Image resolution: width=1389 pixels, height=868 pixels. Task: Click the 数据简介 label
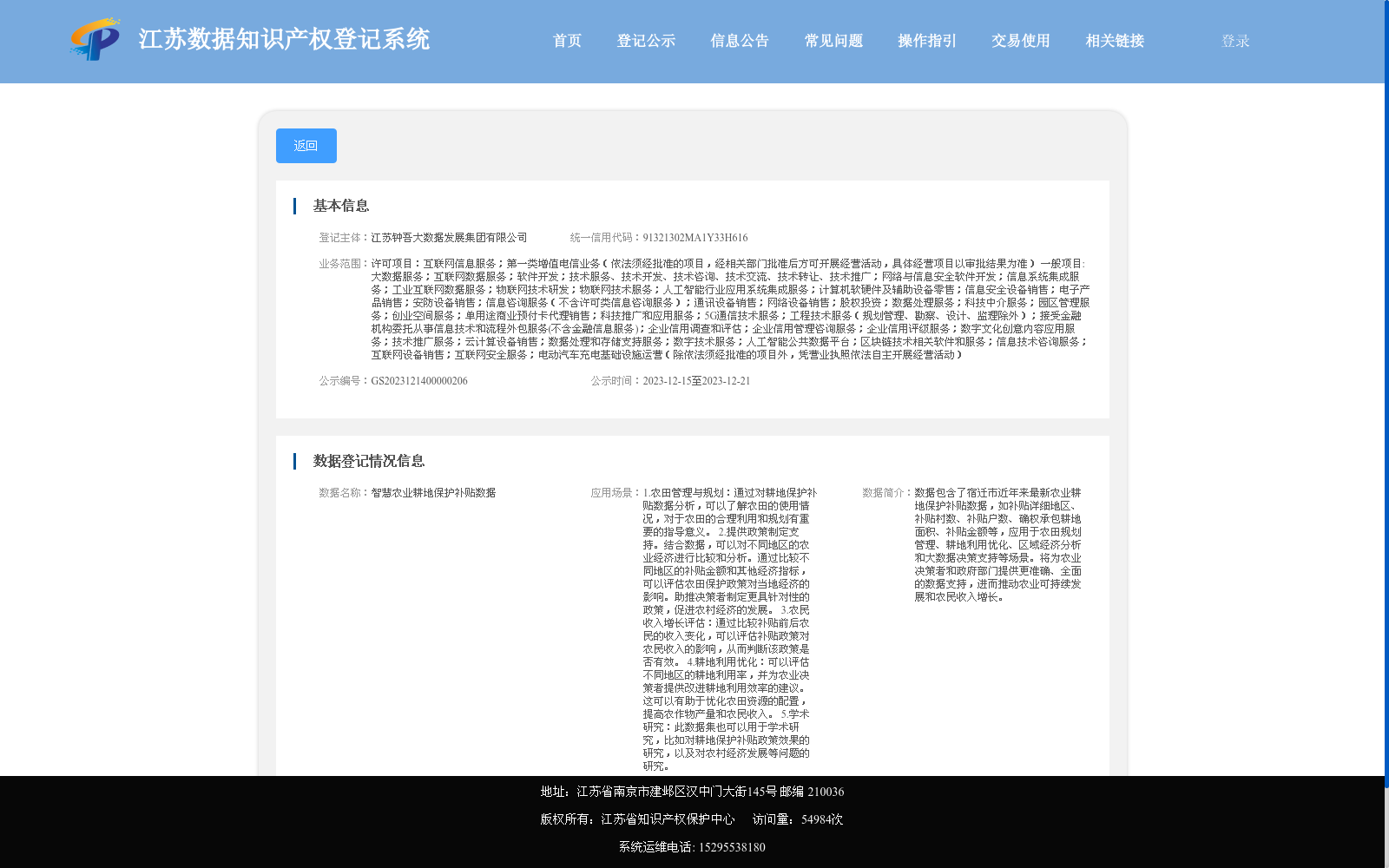[x=887, y=493]
